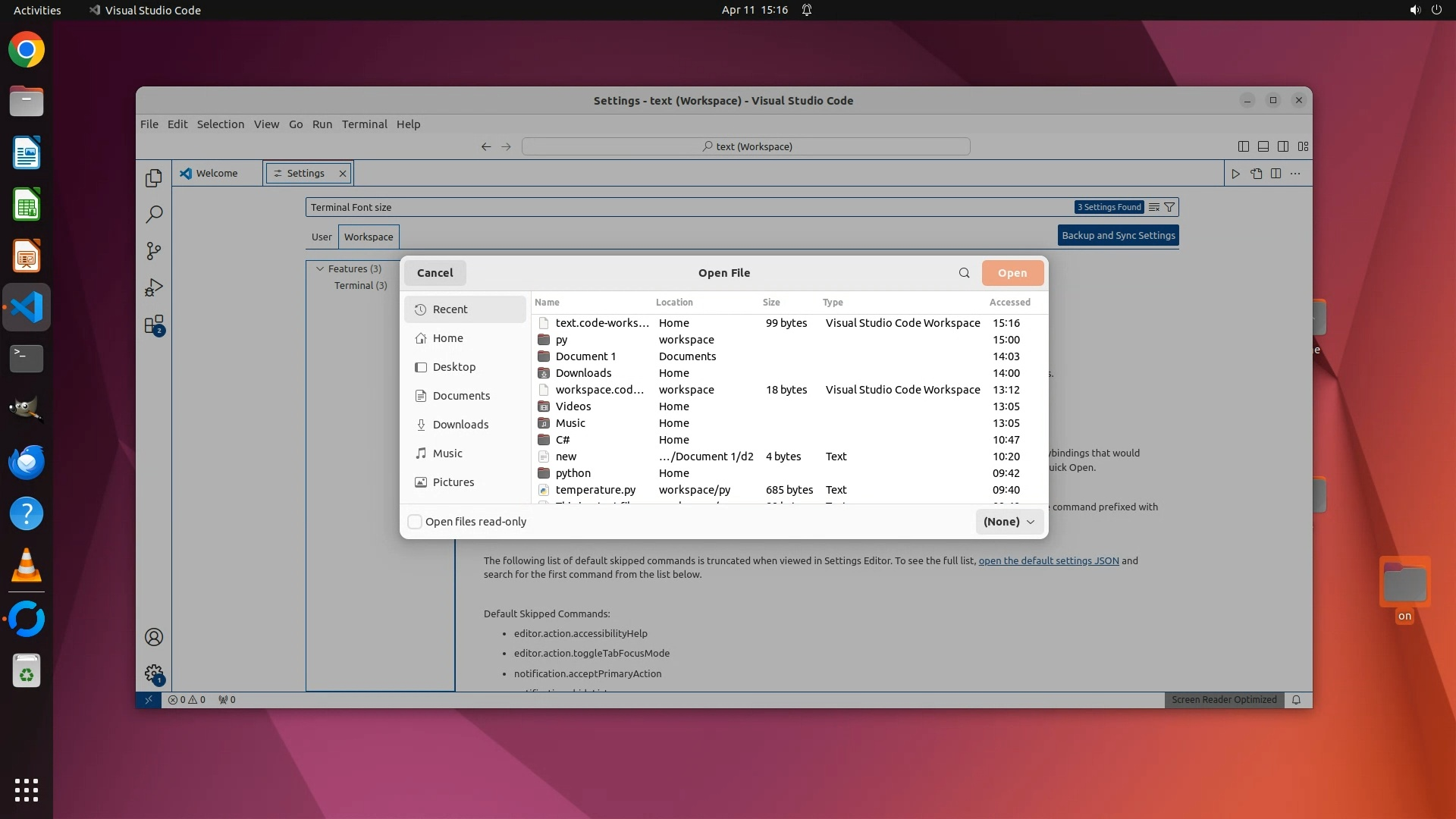Select Documents in the dialog sidebar
Viewport: 1456px width, 819px height.
tap(461, 396)
